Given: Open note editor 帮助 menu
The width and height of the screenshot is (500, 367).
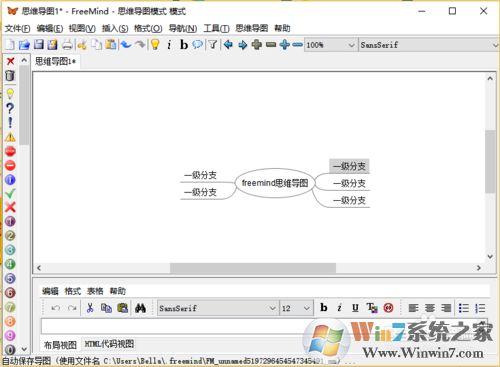Looking at the screenshot, I should tap(118, 291).
